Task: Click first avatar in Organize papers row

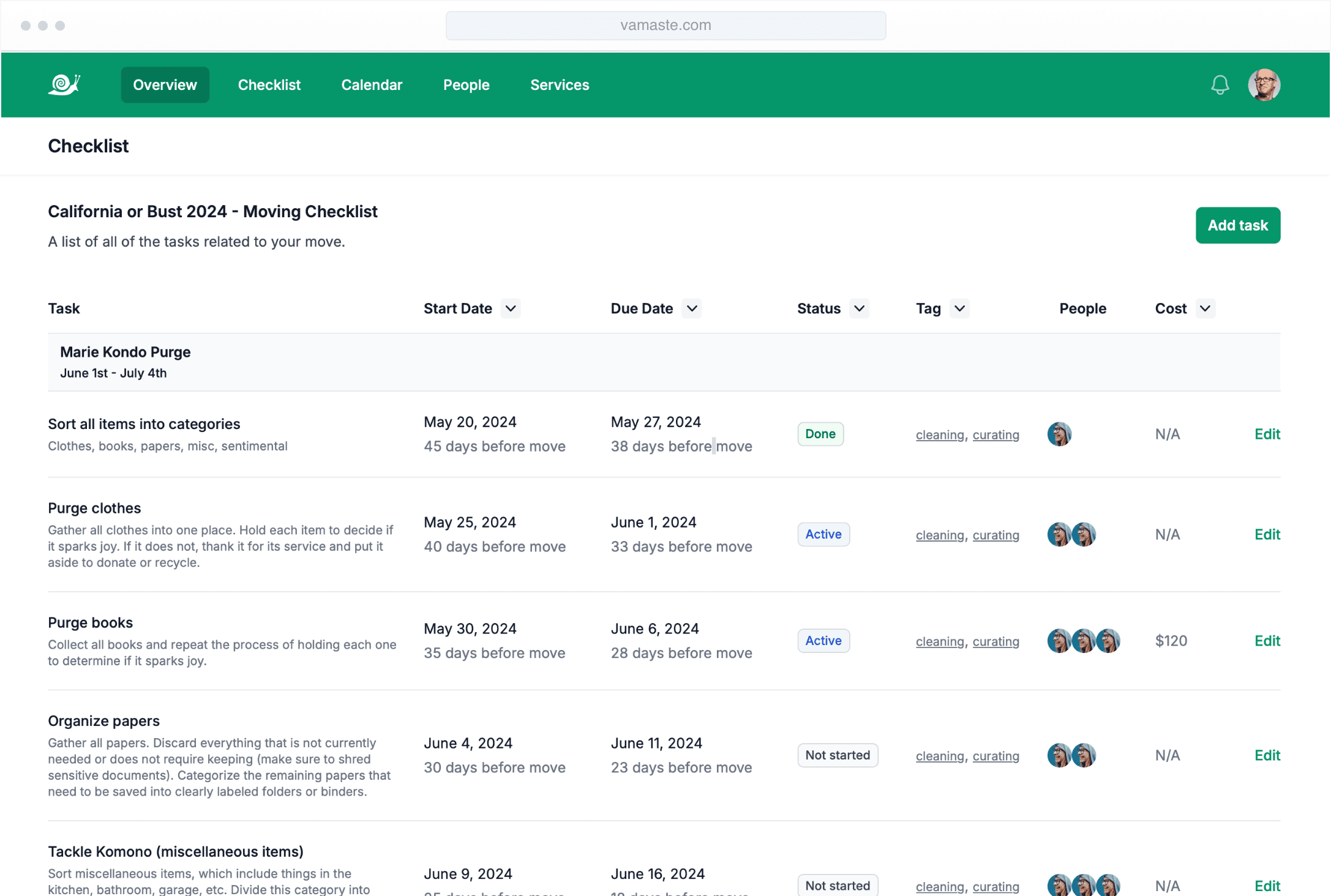Action: [x=1059, y=755]
